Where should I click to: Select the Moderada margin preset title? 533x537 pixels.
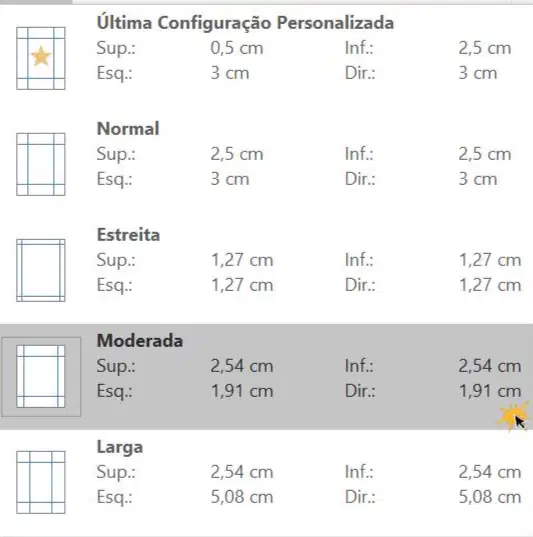point(140,341)
